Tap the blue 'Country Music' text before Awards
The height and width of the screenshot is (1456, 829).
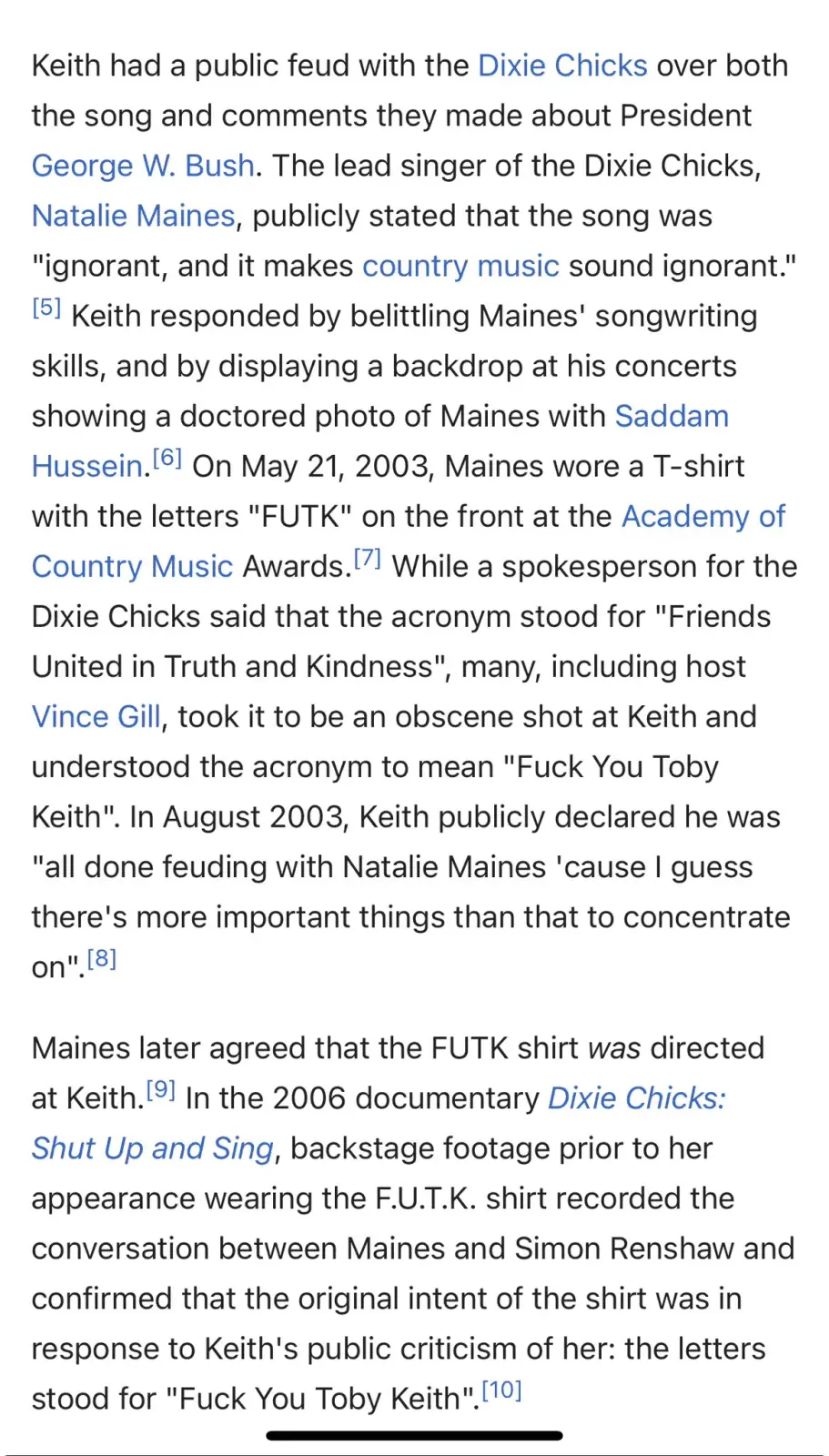click(x=133, y=567)
